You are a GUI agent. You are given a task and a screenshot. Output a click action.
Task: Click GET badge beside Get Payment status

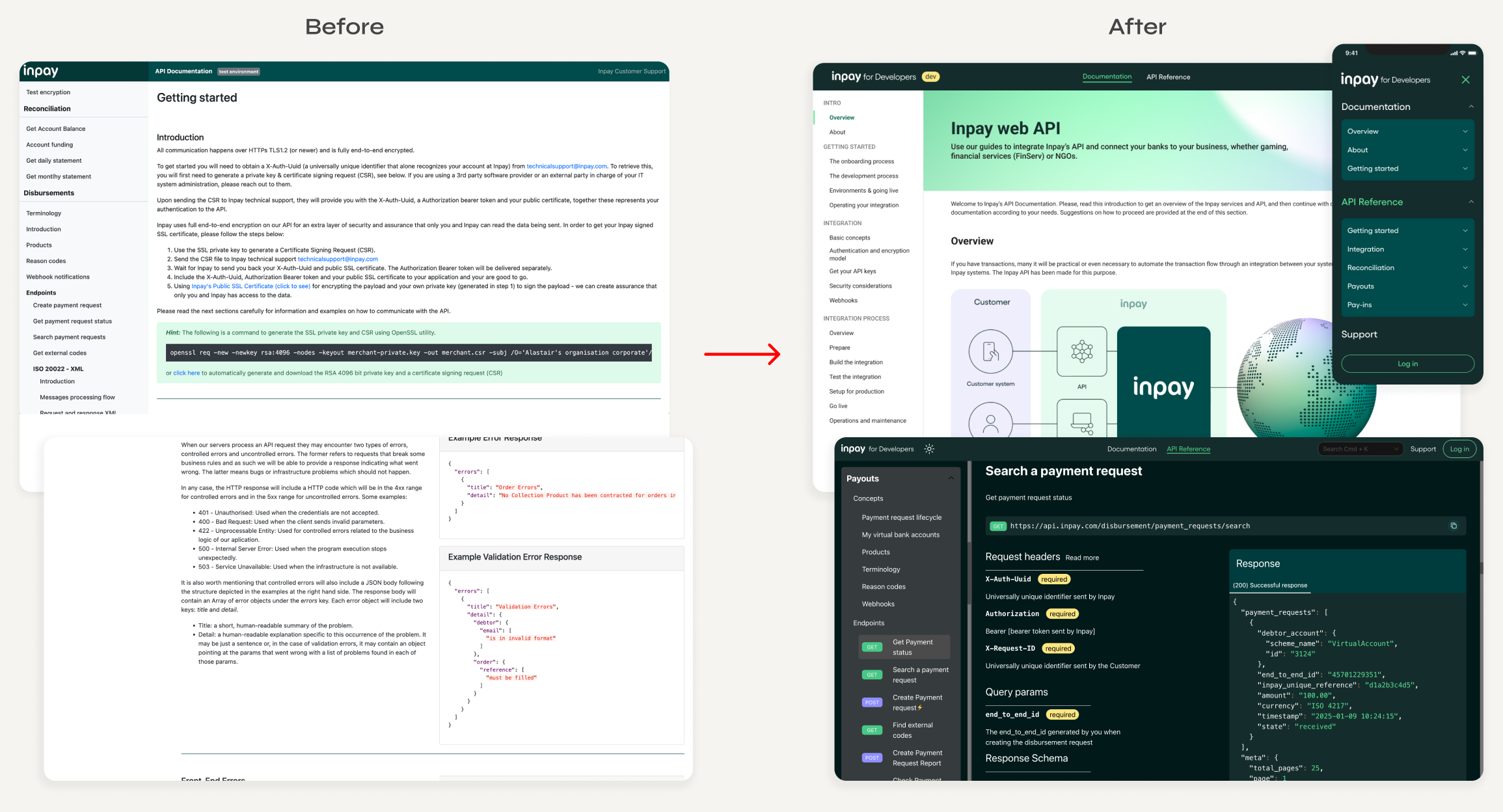(872, 647)
